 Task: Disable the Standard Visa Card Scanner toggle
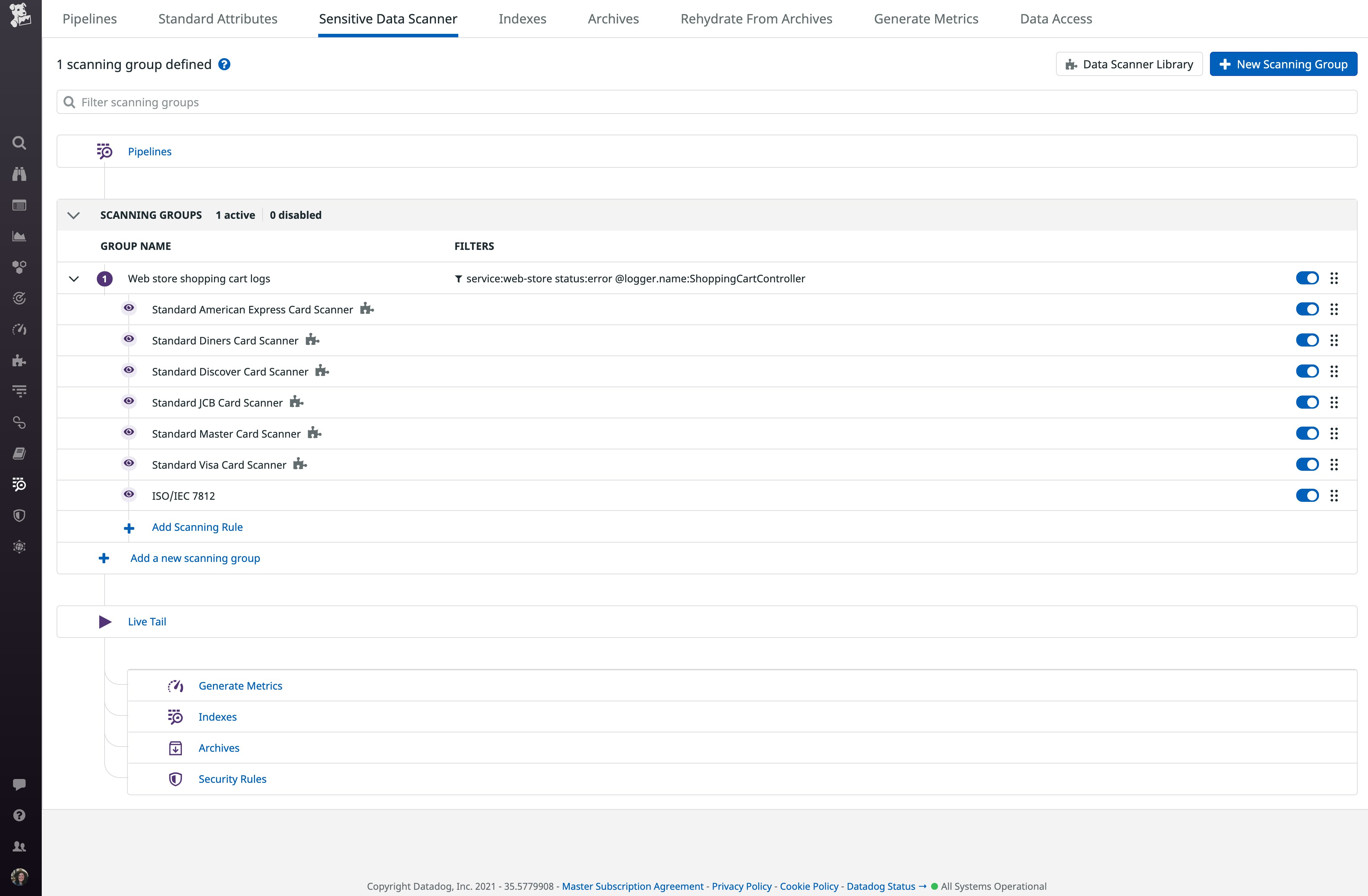point(1307,464)
